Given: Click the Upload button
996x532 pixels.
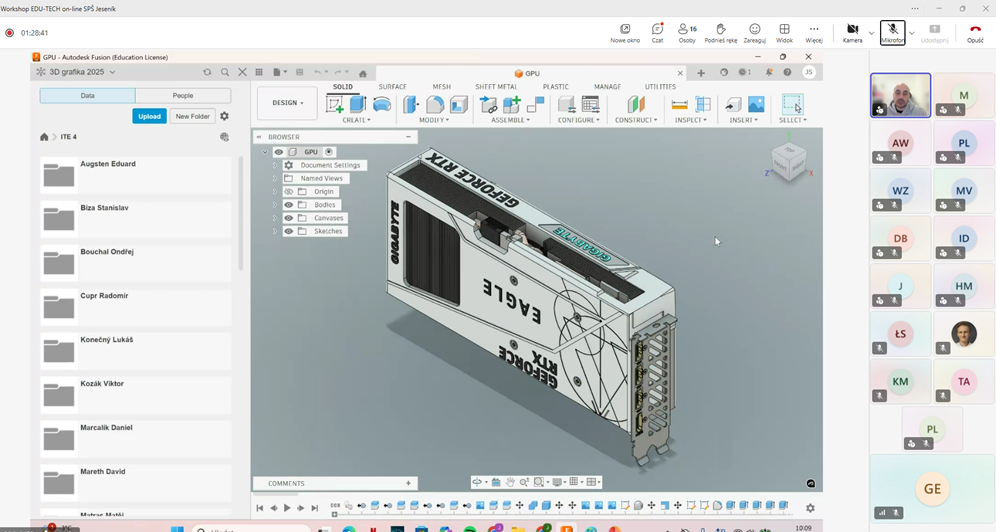Looking at the screenshot, I should [149, 116].
